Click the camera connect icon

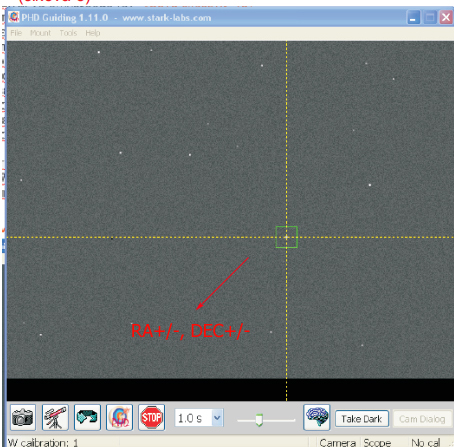click(x=23, y=417)
